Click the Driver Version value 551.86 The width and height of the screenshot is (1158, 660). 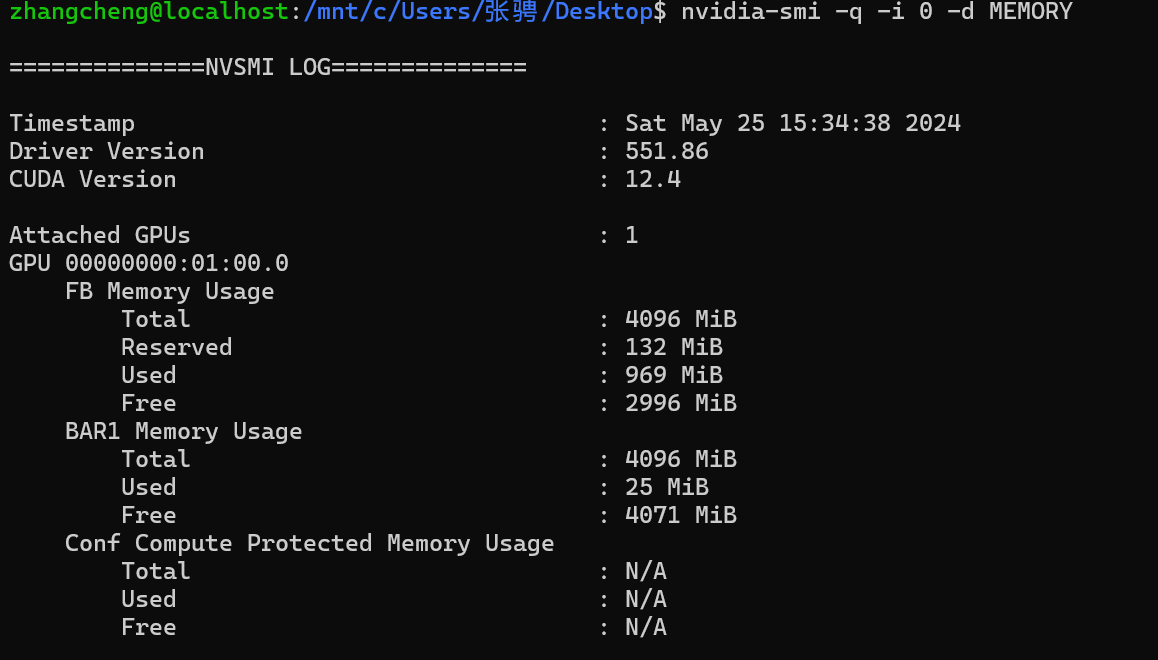click(x=667, y=152)
